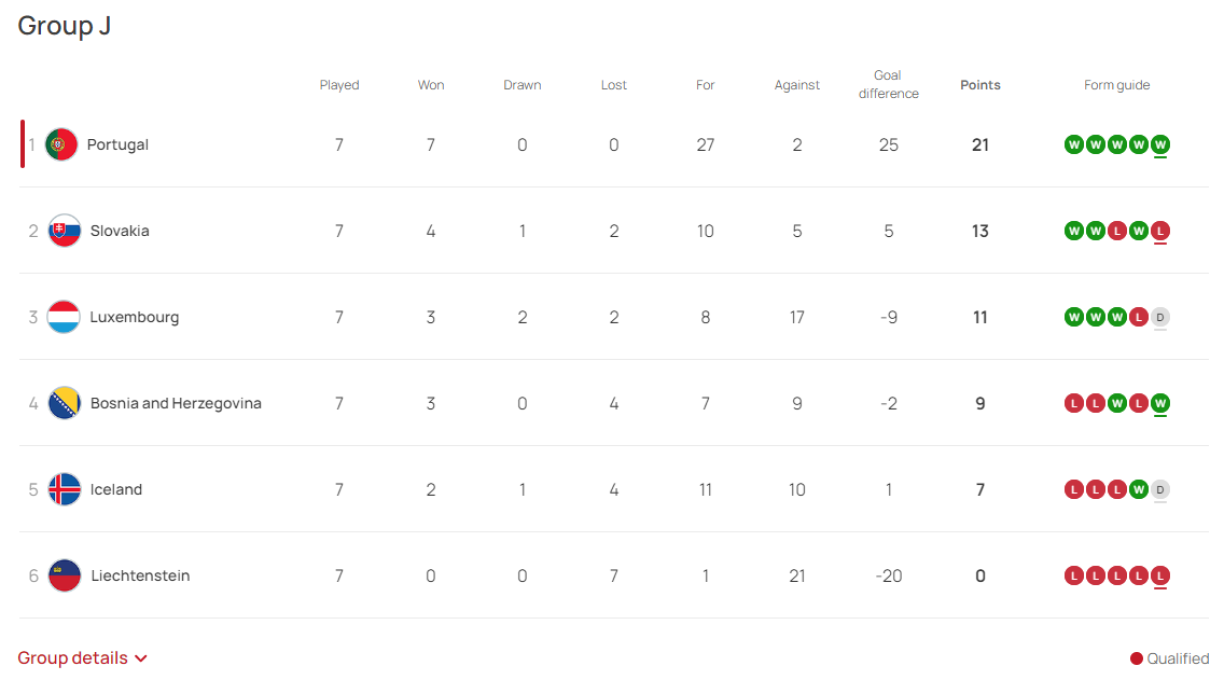Click the last win badge in Portugal's form guide
Viewport: 1224px width, 680px height.
click(1160, 144)
